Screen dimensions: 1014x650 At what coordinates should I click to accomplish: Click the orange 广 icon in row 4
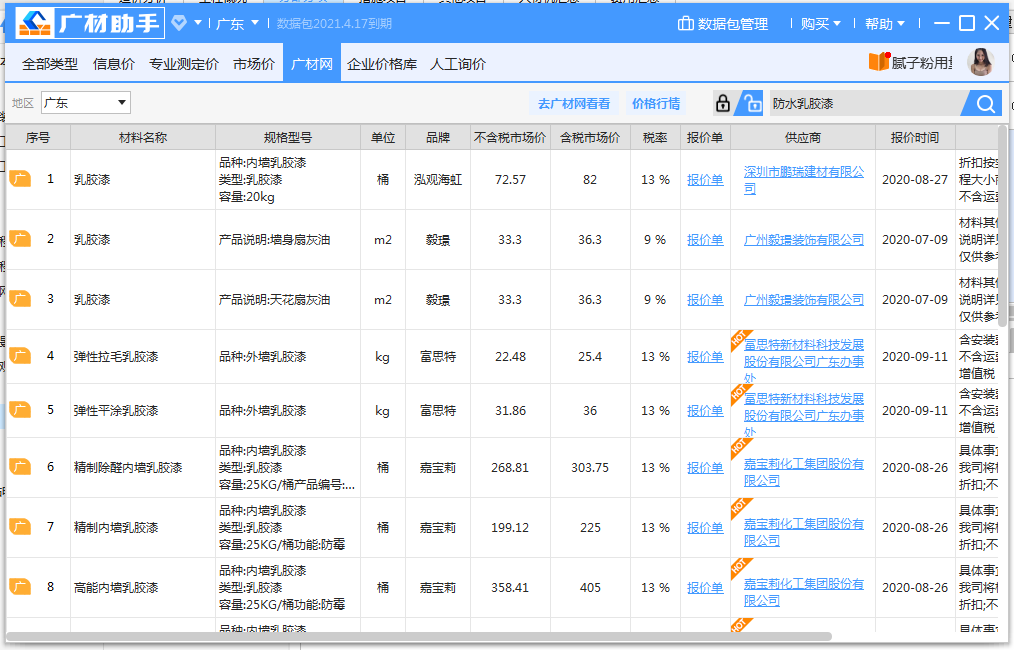[x=20, y=356]
